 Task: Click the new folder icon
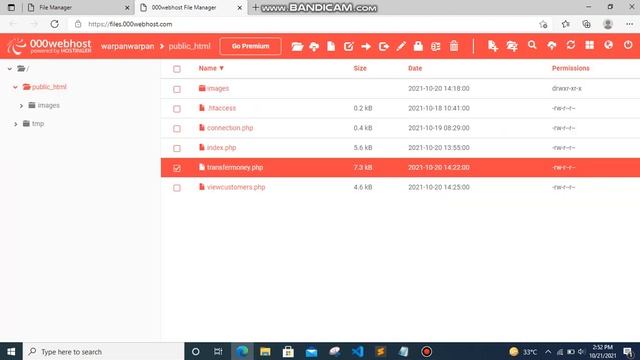[x=512, y=46]
